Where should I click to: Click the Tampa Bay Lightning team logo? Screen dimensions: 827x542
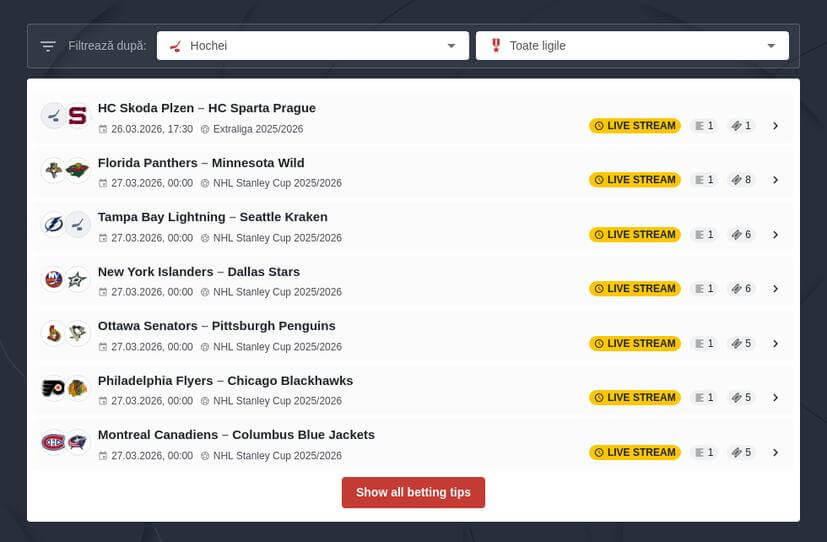pyautogui.click(x=53, y=225)
